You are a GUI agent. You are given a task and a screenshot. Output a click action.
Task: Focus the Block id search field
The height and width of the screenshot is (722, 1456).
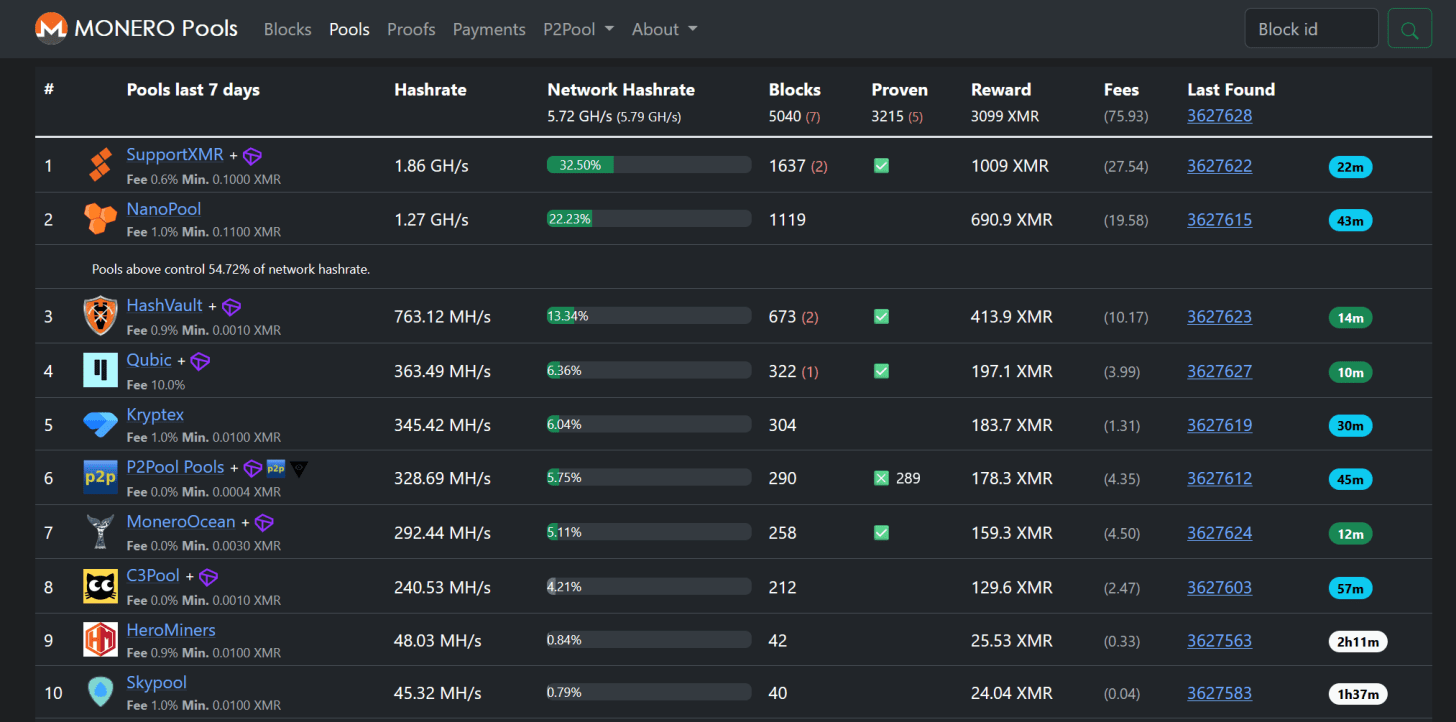pos(1312,29)
